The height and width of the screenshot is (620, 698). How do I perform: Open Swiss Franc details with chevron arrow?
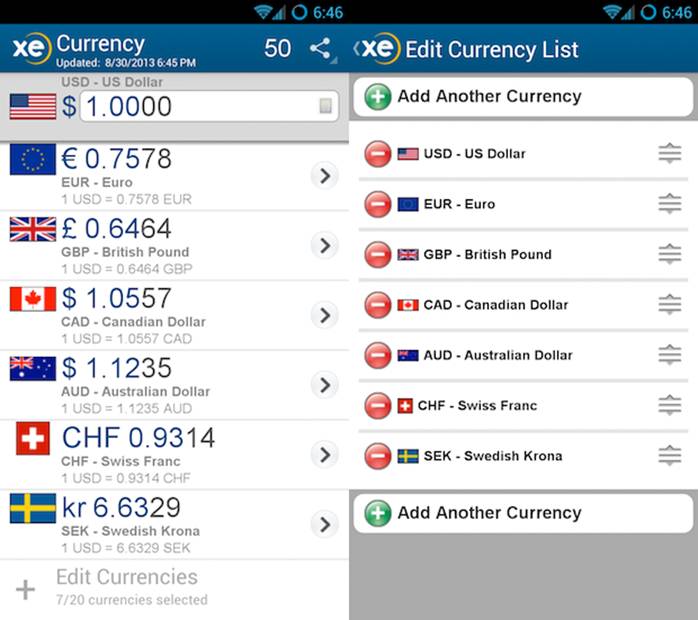pyautogui.click(x=325, y=455)
